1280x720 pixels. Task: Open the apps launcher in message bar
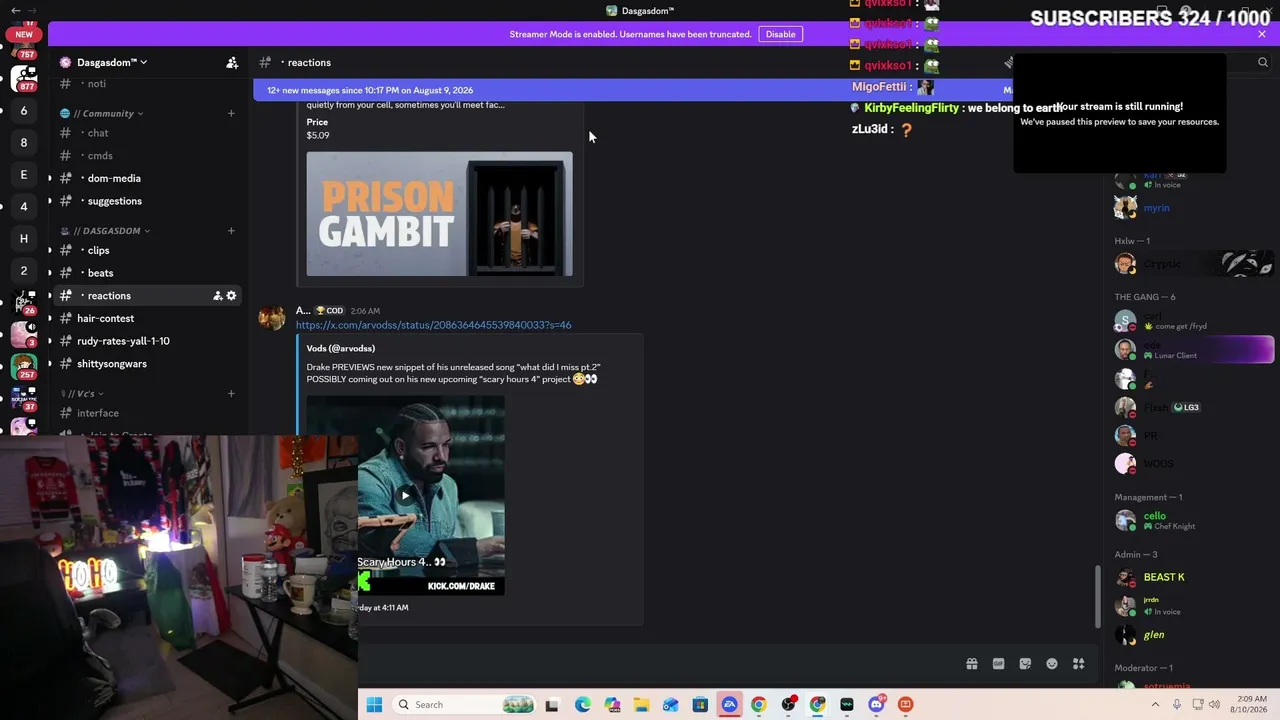pyautogui.click(x=1079, y=664)
